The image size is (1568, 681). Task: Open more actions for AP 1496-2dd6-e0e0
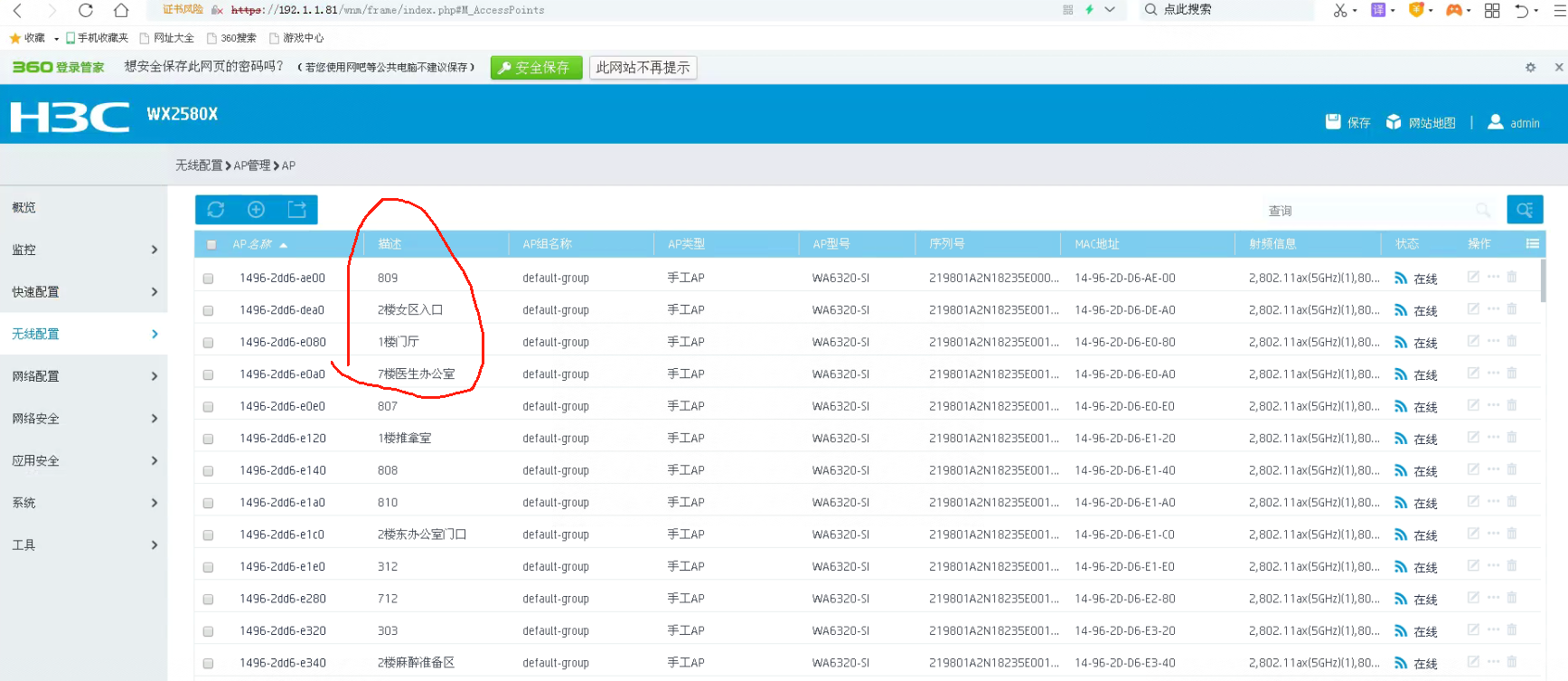pyautogui.click(x=1493, y=405)
